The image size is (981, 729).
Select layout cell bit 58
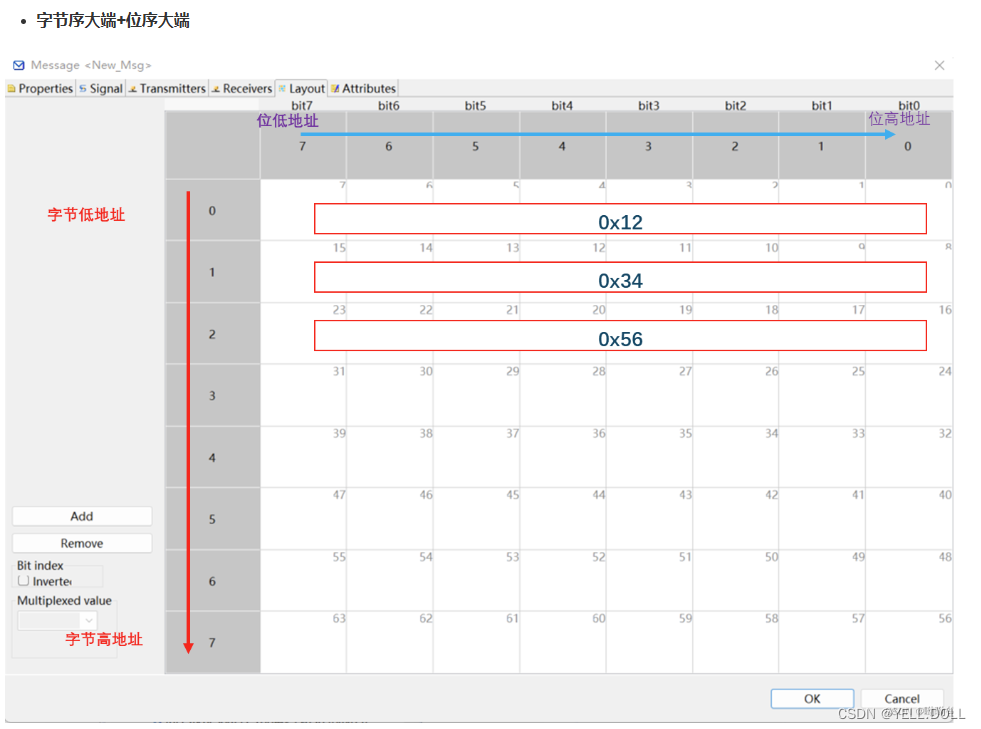736,643
